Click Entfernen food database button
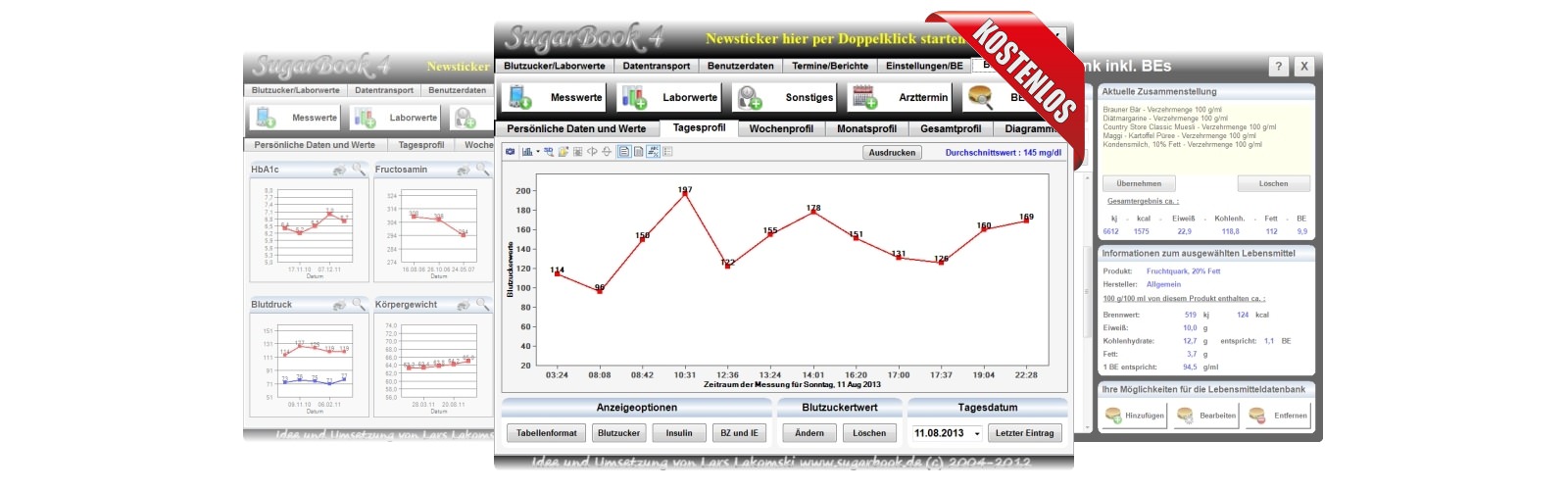 (1278, 416)
